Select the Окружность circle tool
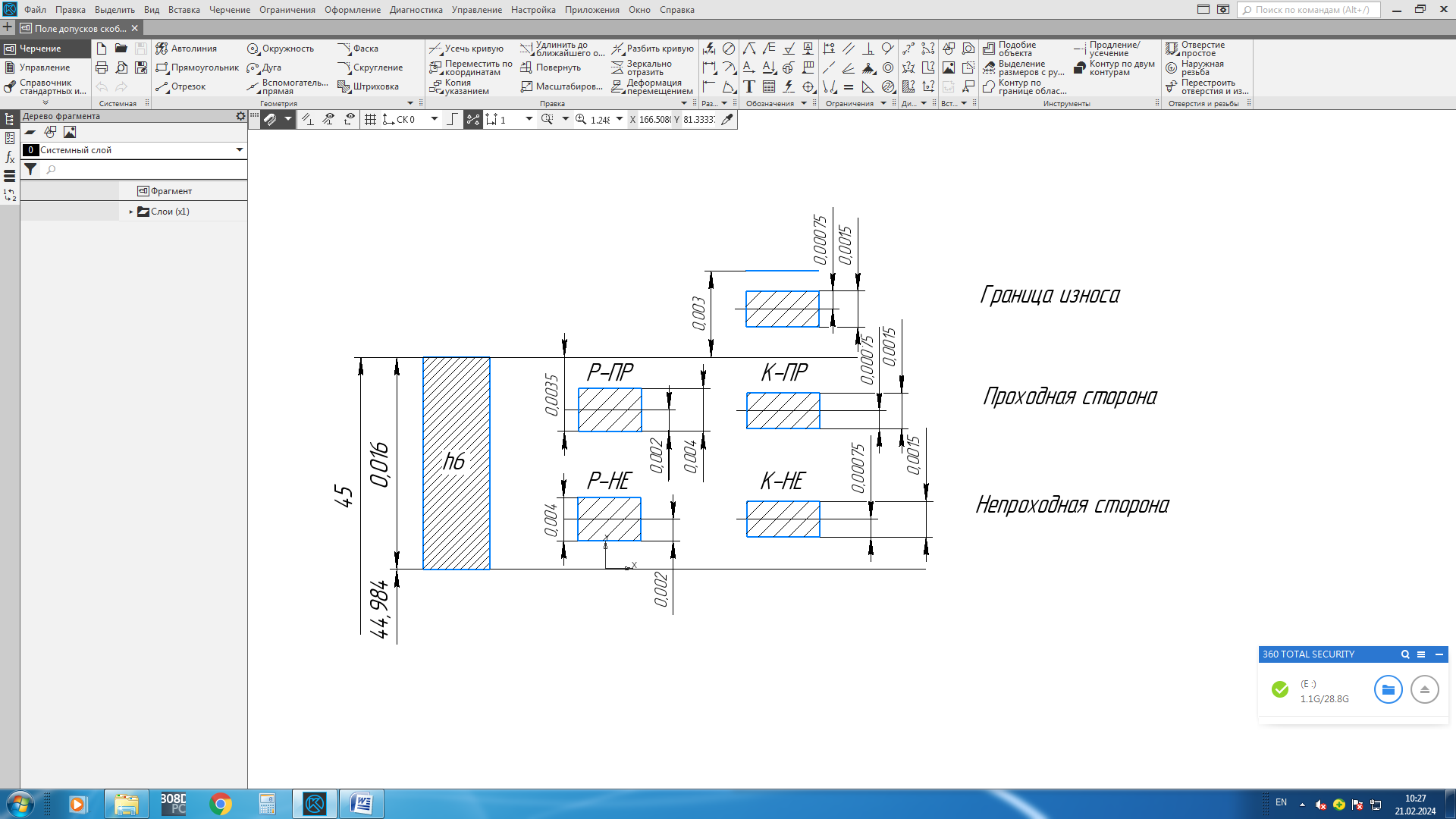The image size is (1456, 819). 280,49
